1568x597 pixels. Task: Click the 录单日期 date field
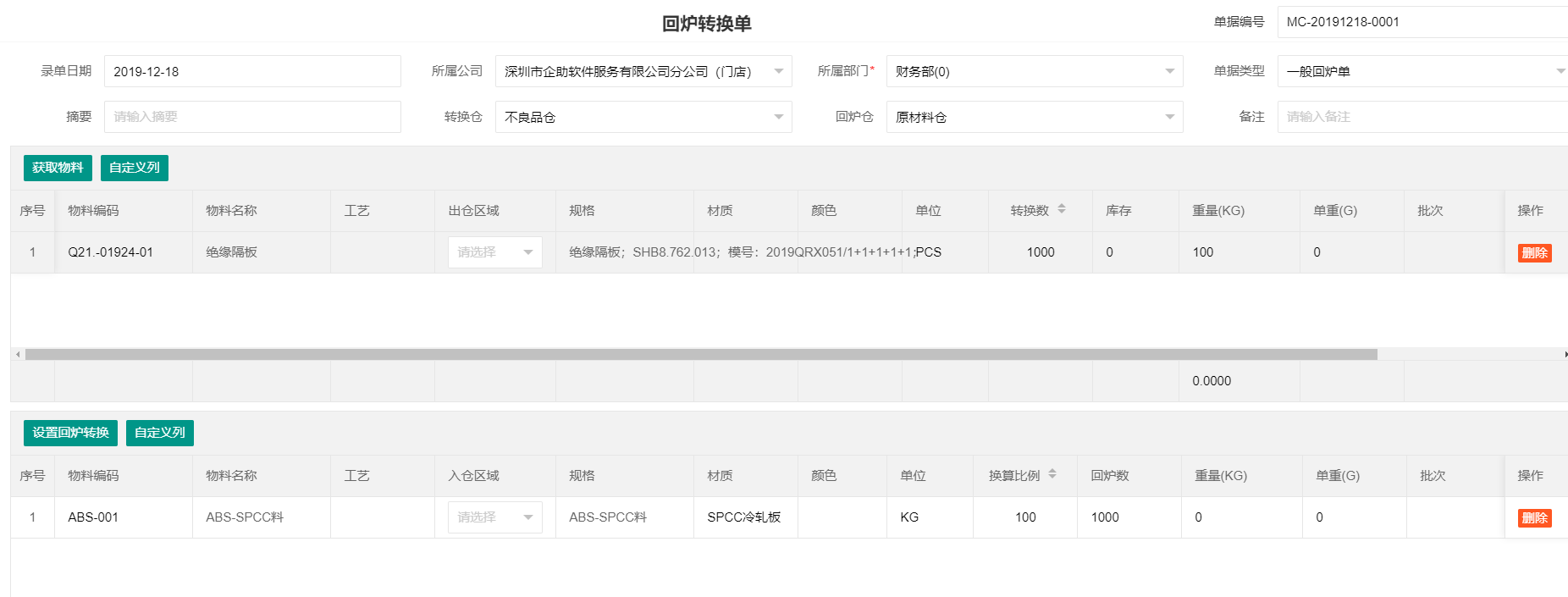252,72
